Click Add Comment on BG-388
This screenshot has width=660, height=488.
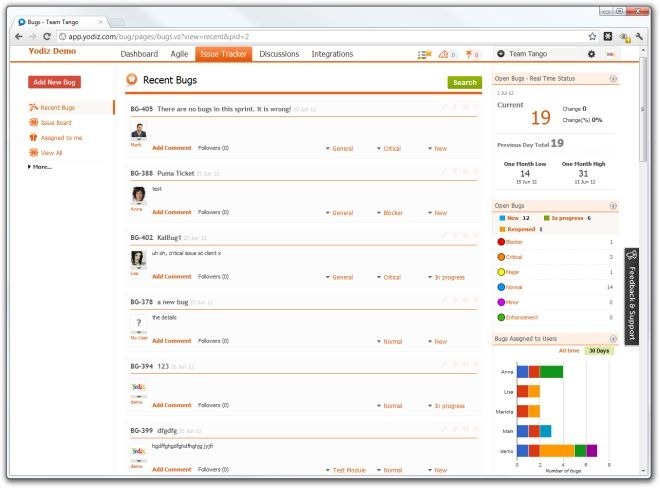pos(172,212)
